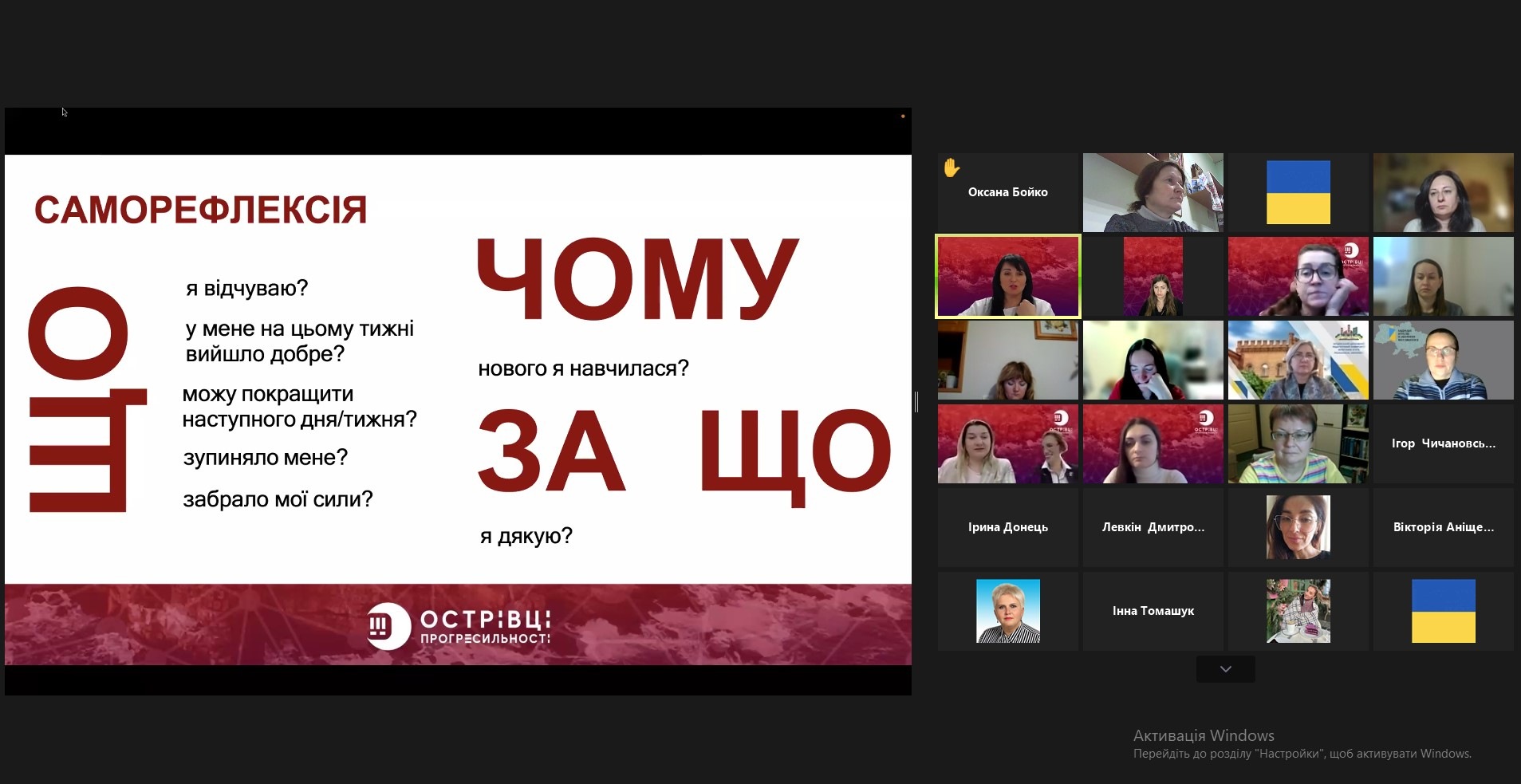Select the yellow-highlighted active speaker video
Viewport: 1521px width, 784px height.
point(1007,276)
